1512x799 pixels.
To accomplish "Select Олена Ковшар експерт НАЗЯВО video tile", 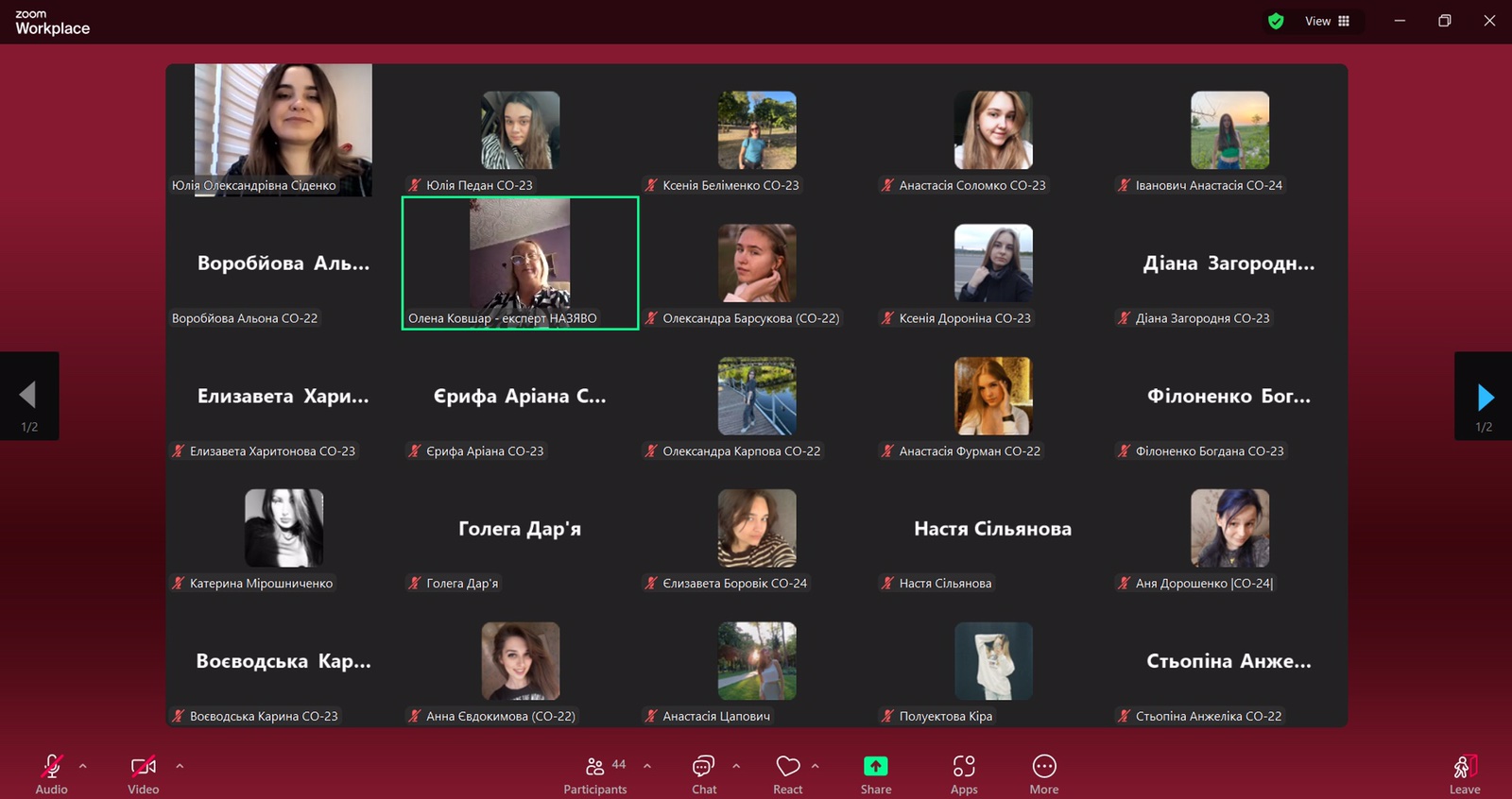I will click(x=520, y=263).
